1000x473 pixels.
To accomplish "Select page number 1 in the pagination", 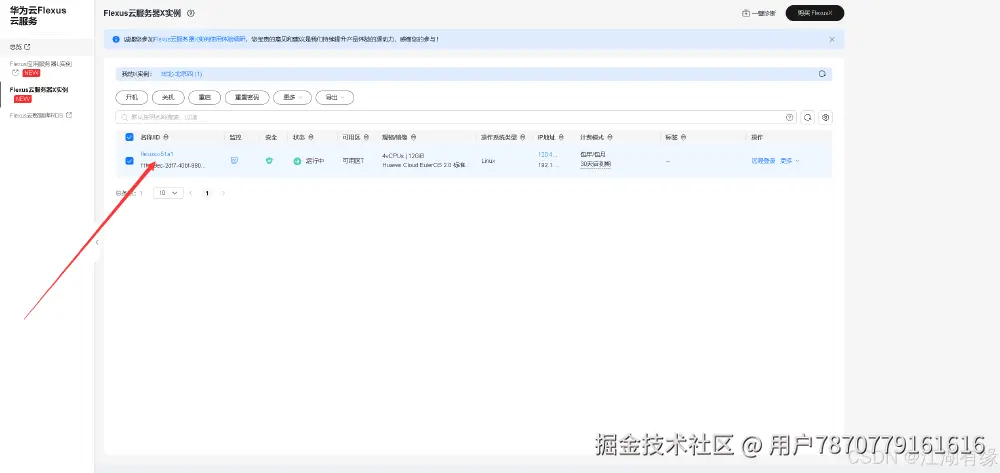I will tap(207, 193).
